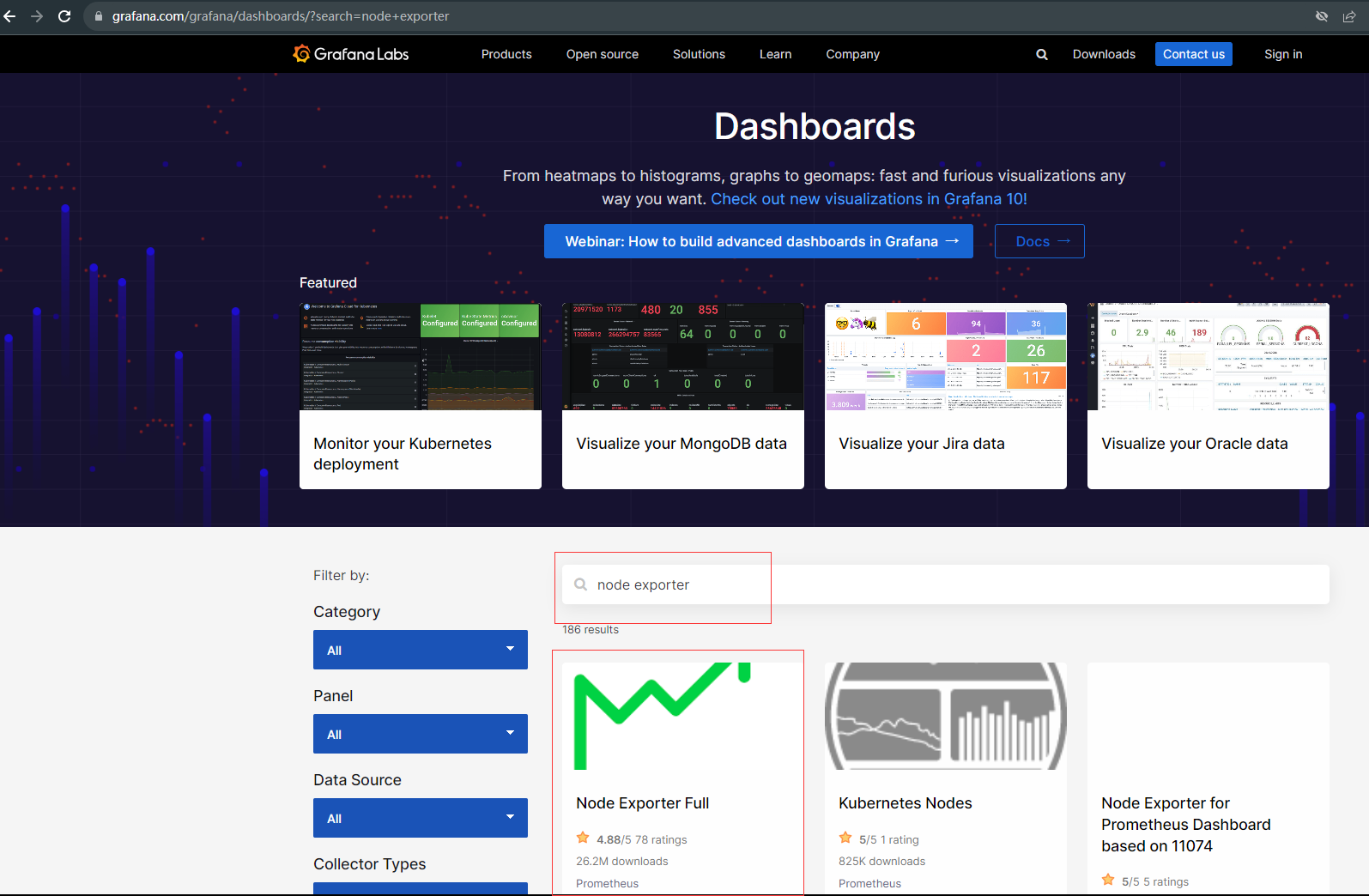Open Monitor your Kubernetes deployment featured card
Screen dimensions: 1369x896
421,396
